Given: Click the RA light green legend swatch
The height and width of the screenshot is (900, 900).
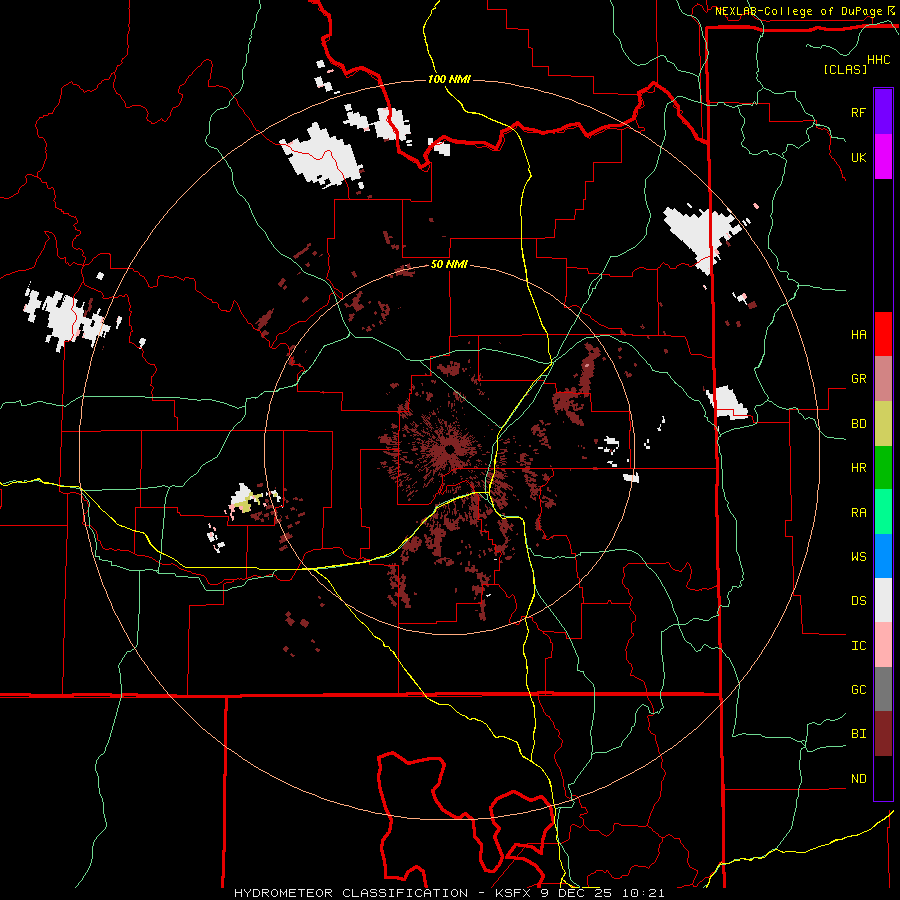Looking at the screenshot, I should pyautogui.click(x=883, y=512).
